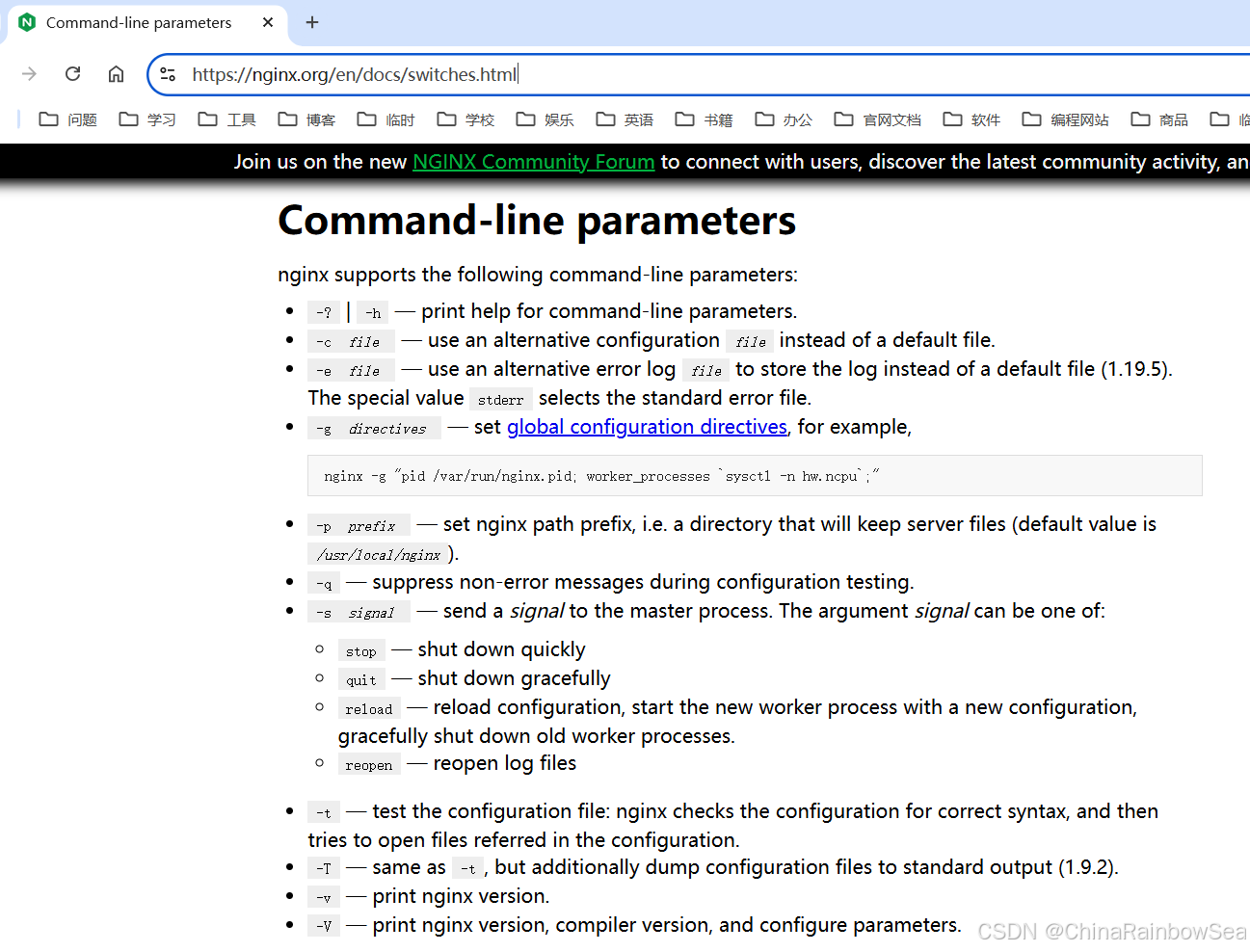This screenshot has width=1250, height=952.
Task: Select the Command-line parameters tab
Action: coord(138,22)
